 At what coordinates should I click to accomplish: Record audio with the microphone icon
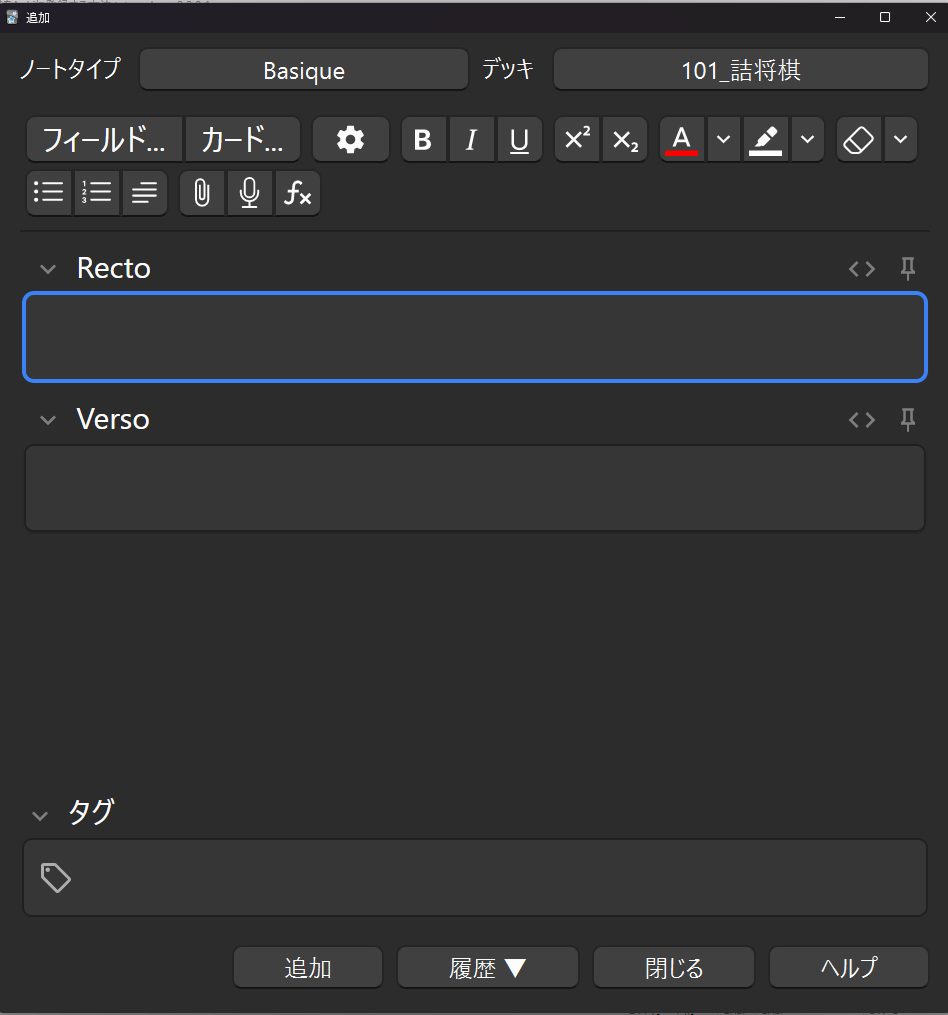(250, 193)
